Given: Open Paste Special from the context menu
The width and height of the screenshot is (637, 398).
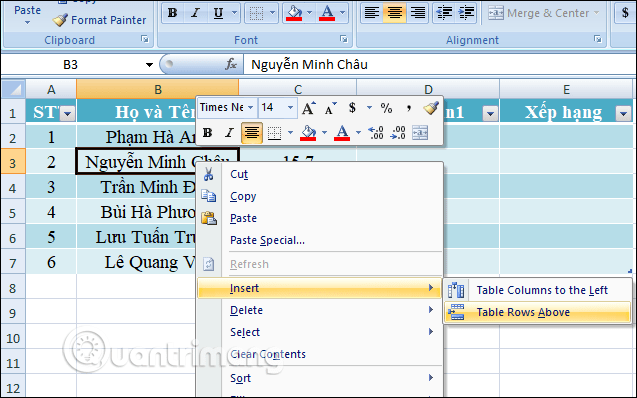Looking at the screenshot, I should point(320,240).
